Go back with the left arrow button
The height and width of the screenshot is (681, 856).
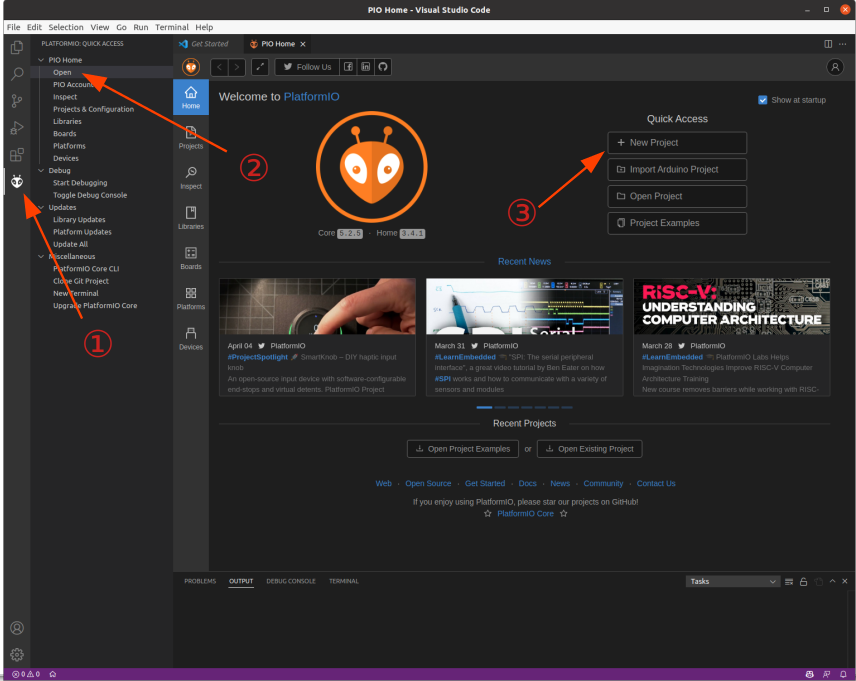pyautogui.click(x=219, y=67)
